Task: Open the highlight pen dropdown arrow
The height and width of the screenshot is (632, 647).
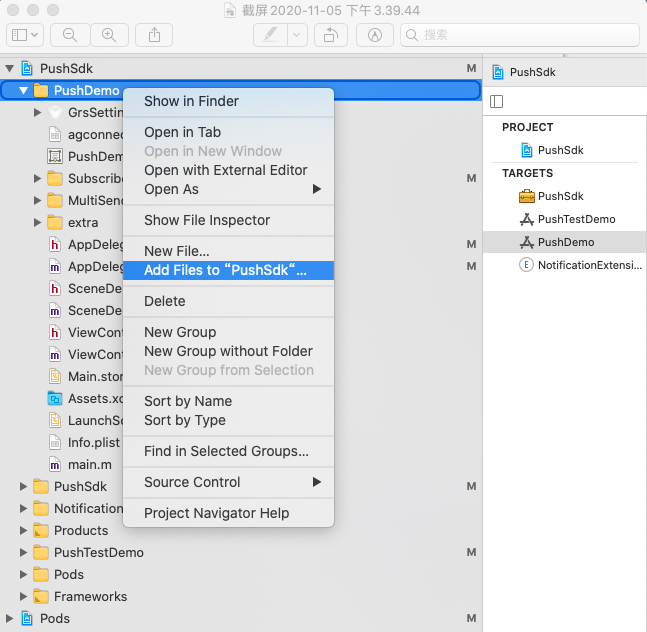Action: click(x=297, y=35)
